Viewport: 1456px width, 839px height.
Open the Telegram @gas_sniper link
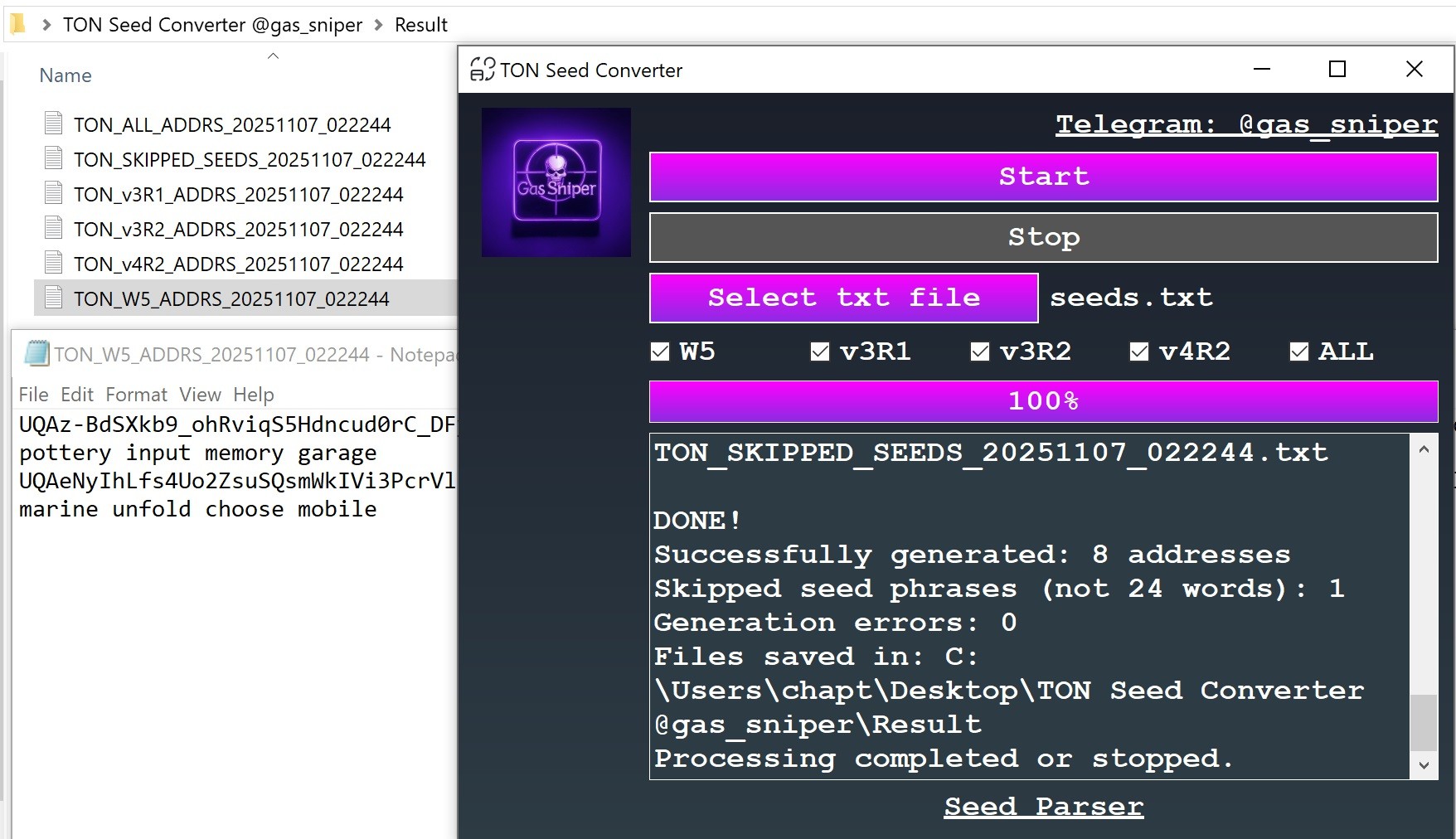[x=1246, y=124]
